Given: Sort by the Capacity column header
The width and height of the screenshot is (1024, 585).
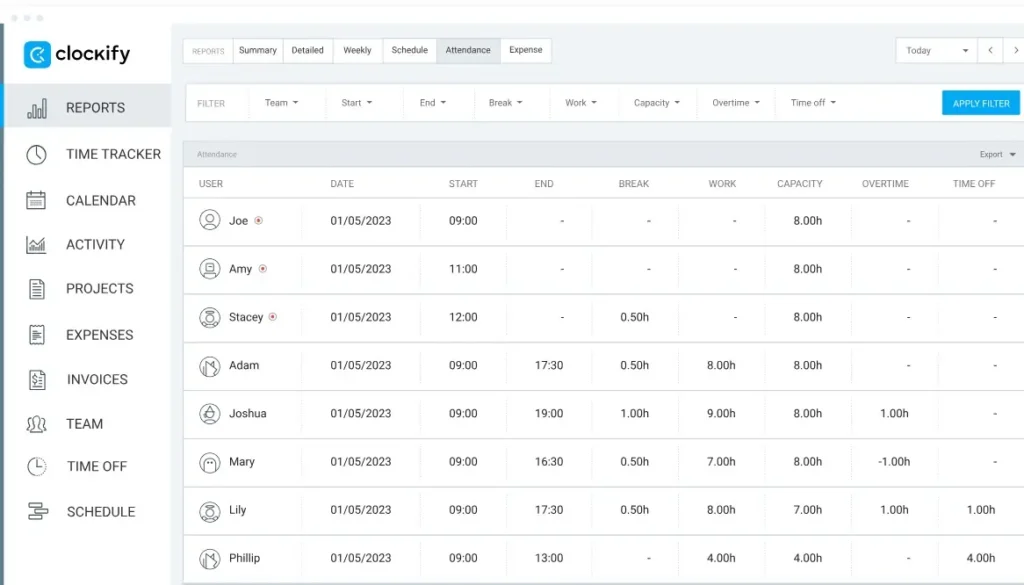Looking at the screenshot, I should click(x=799, y=184).
